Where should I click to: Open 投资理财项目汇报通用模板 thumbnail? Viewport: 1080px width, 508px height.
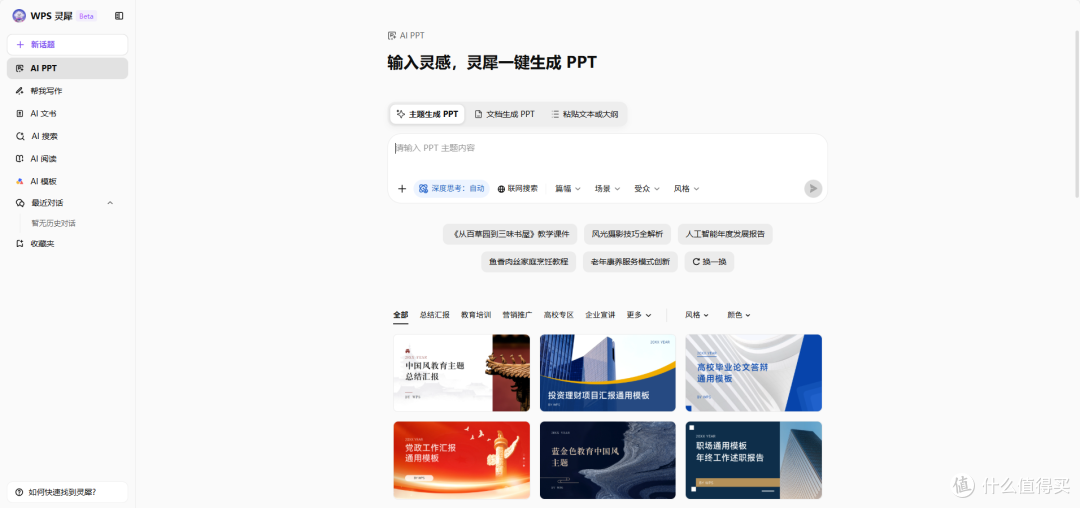(608, 373)
